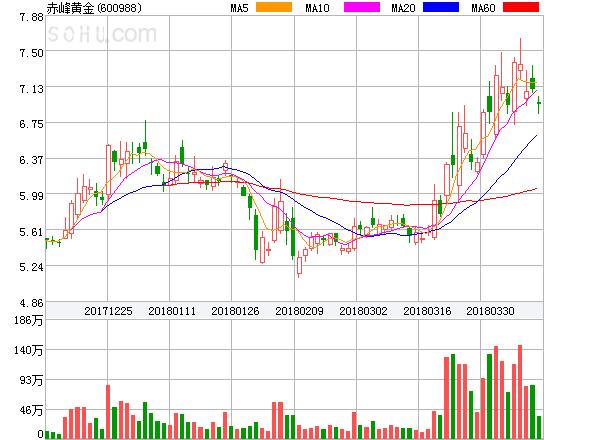
Task: Click the 5.24 price axis label
Action: coord(31,267)
